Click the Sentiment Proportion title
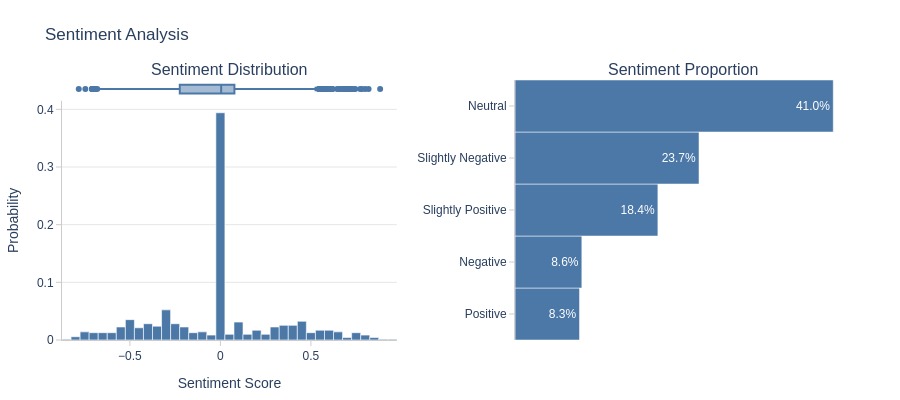Screen dimensions: 900x400 (x=683, y=69)
